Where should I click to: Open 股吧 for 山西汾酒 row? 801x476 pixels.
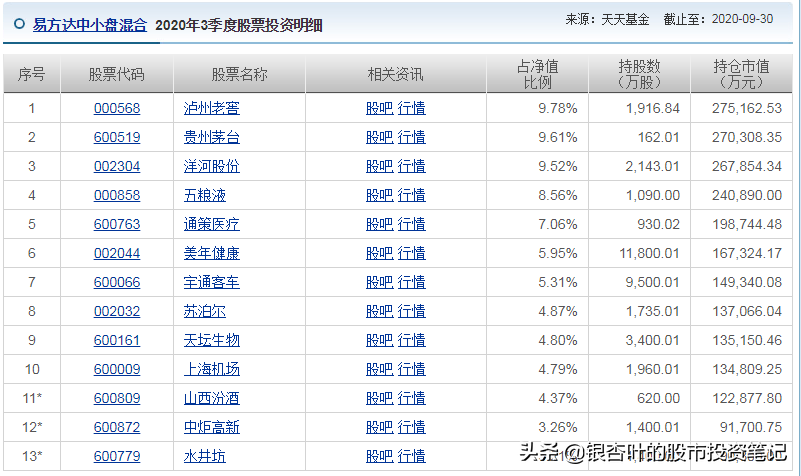380,398
